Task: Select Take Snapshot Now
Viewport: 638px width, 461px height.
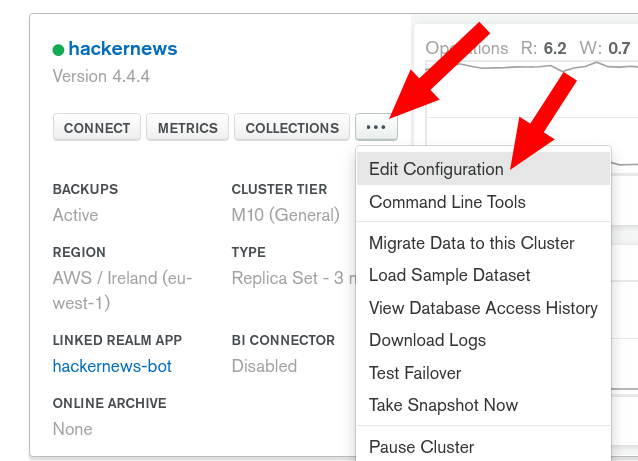Action: click(443, 405)
